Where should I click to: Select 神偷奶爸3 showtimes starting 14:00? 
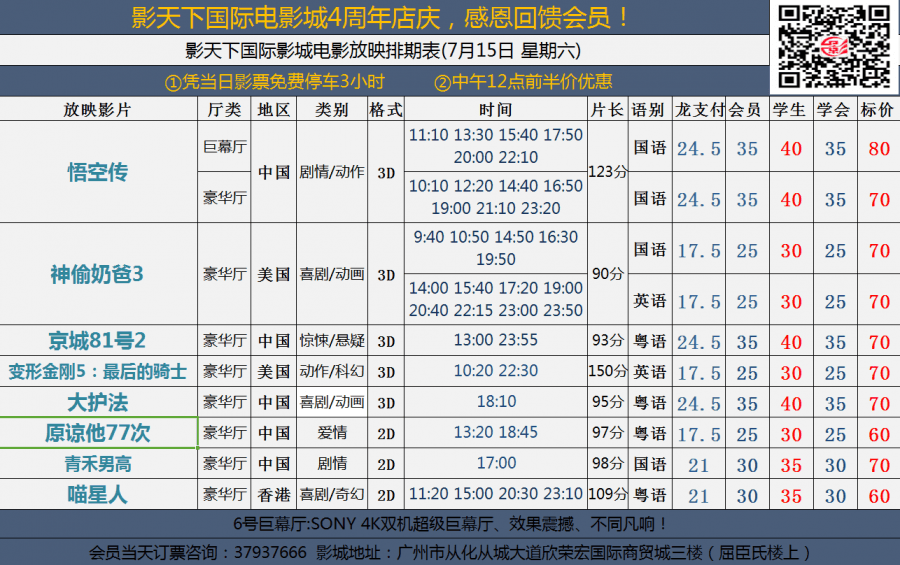(x=496, y=299)
